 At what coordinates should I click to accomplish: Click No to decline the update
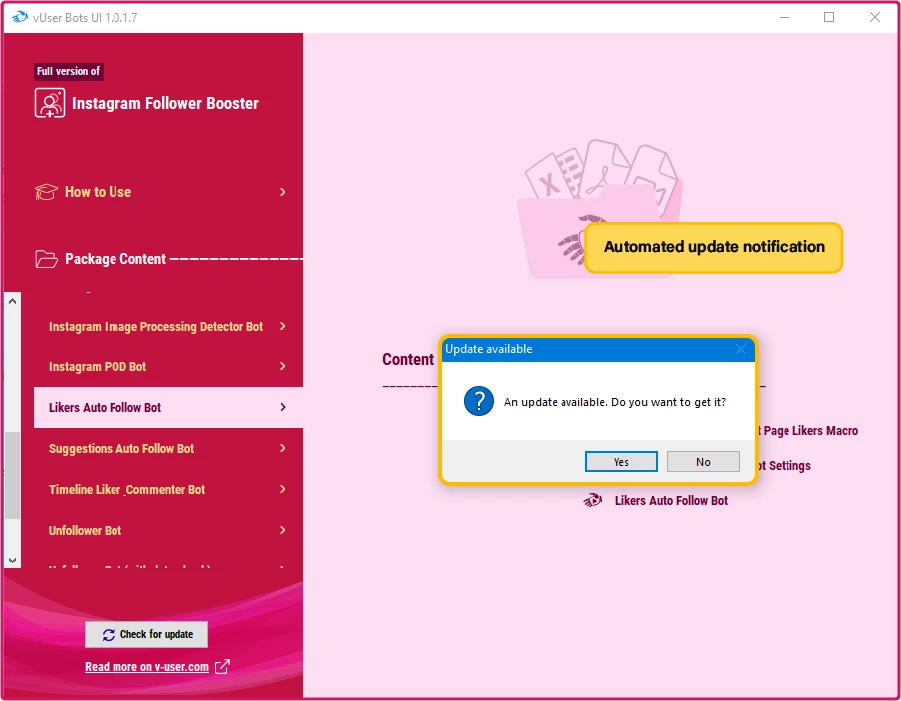click(x=703, y=461)
